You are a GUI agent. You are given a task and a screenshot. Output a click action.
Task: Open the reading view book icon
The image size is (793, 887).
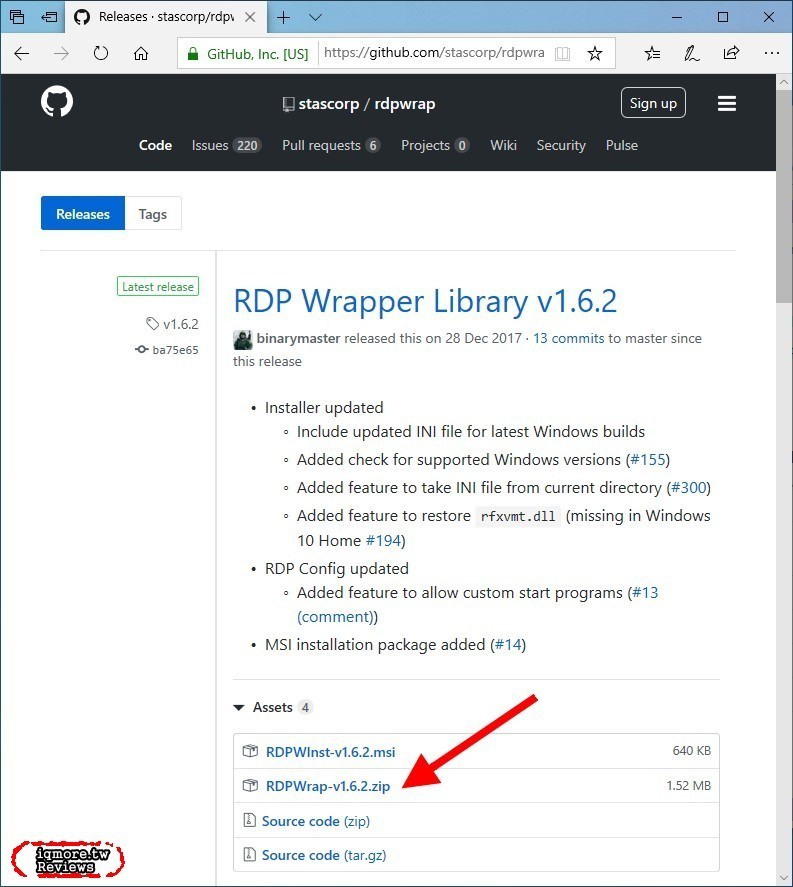[564, 53]
